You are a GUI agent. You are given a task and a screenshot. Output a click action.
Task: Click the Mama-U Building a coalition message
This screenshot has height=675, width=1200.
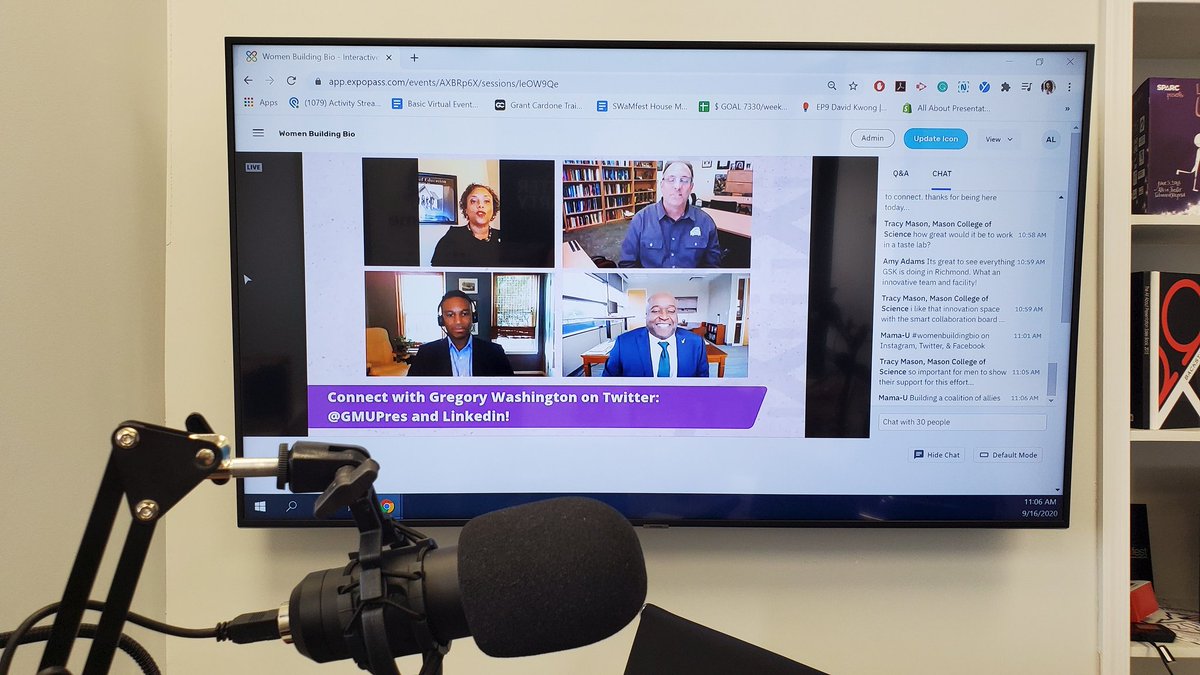960,398
